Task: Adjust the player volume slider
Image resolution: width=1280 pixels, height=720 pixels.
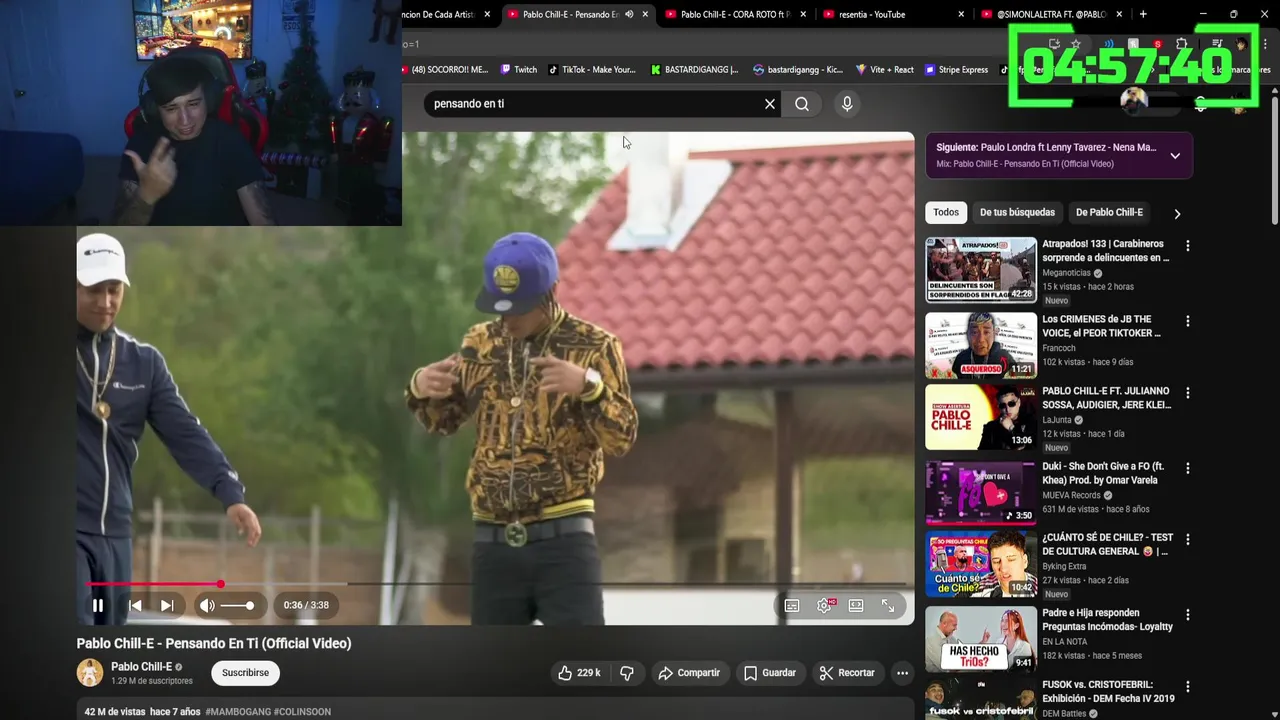Action: pos(237,605)
